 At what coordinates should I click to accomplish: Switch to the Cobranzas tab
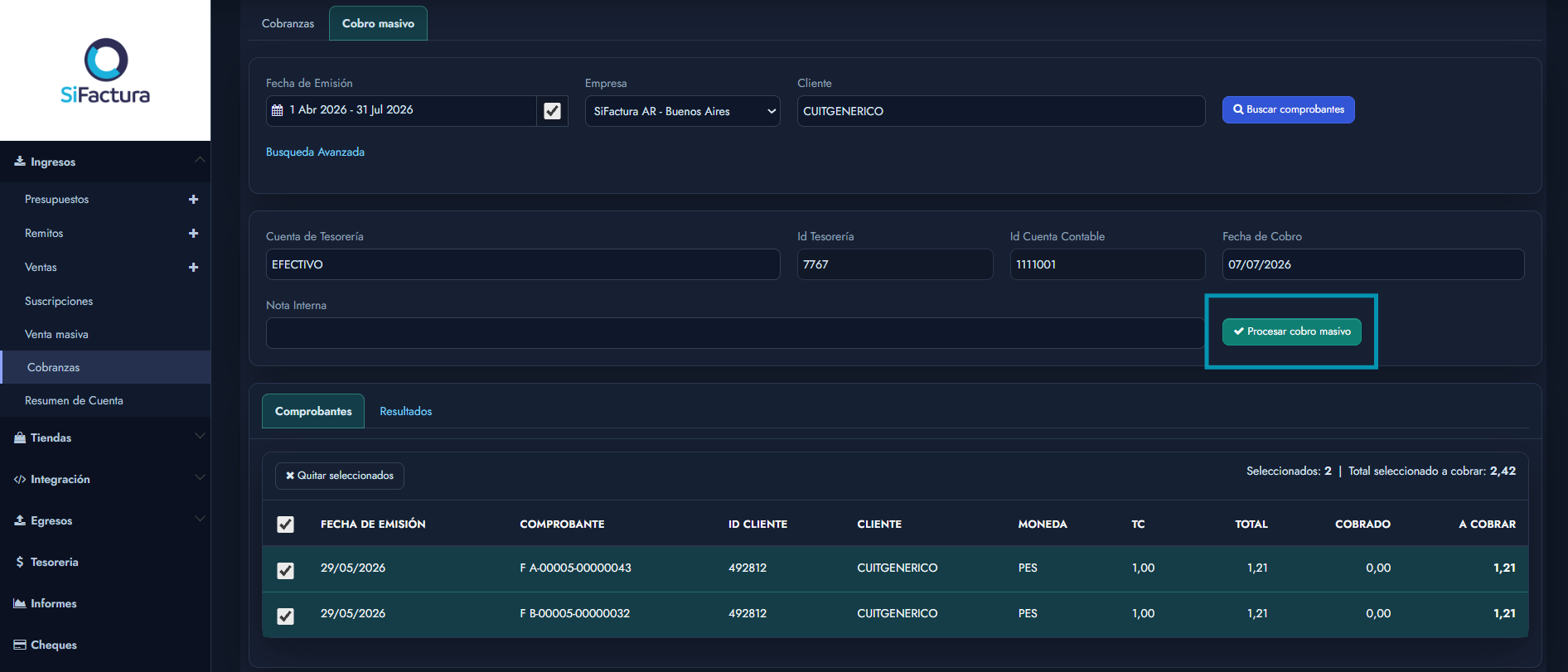point(288,23)
